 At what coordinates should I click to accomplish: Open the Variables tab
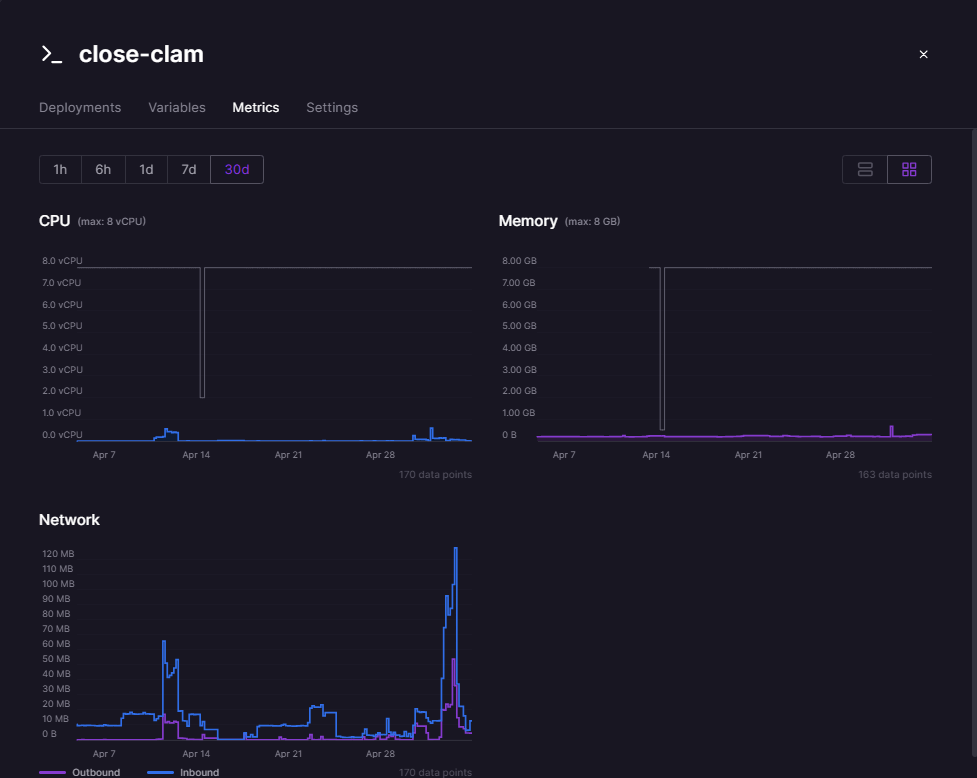pyautogui.click(x=177, y=107)
